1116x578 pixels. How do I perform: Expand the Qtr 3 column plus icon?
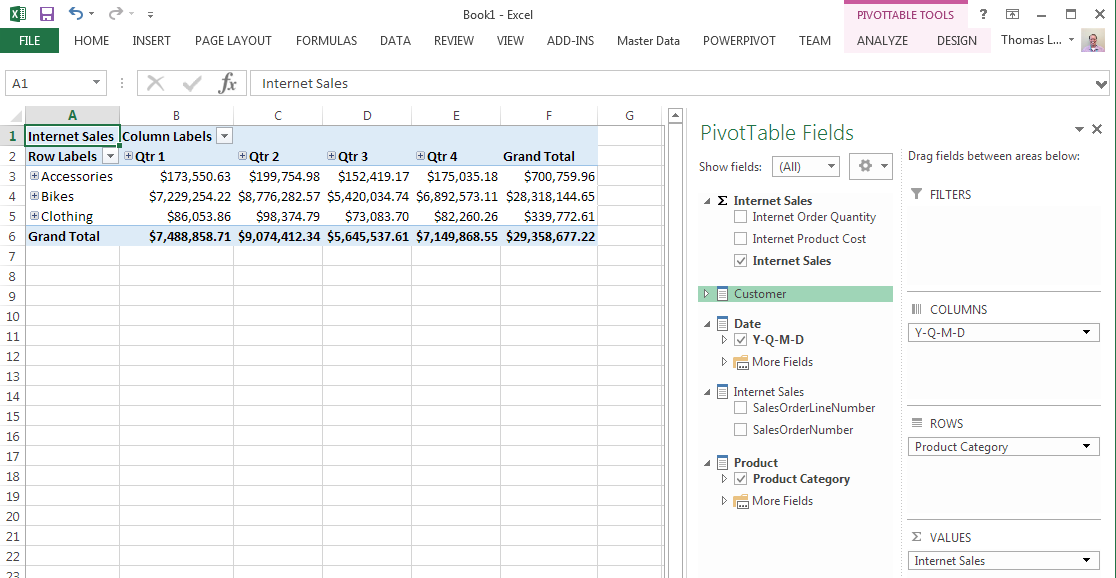332,156
